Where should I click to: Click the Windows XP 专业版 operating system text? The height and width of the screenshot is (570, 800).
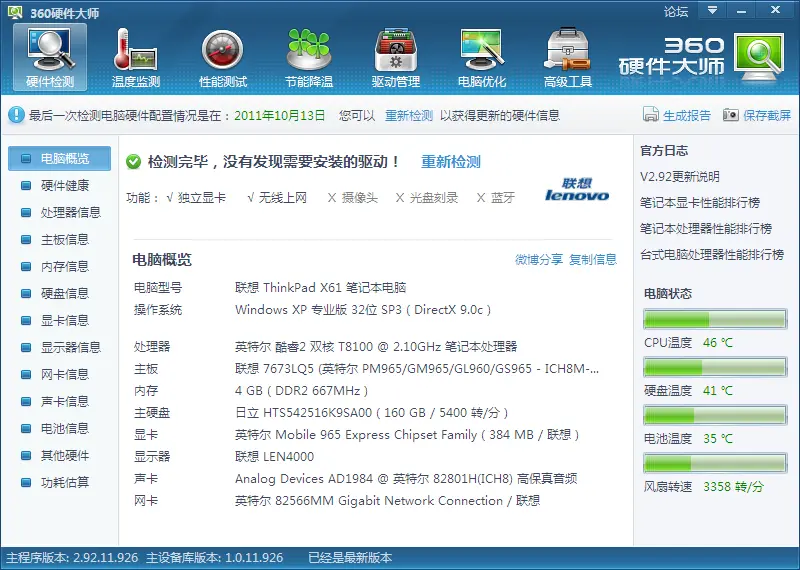(363, 310)
